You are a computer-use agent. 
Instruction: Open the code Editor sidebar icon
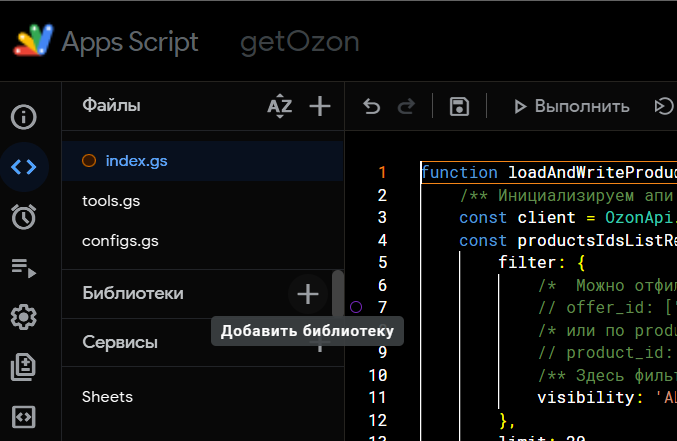click(x=24, y=166)
